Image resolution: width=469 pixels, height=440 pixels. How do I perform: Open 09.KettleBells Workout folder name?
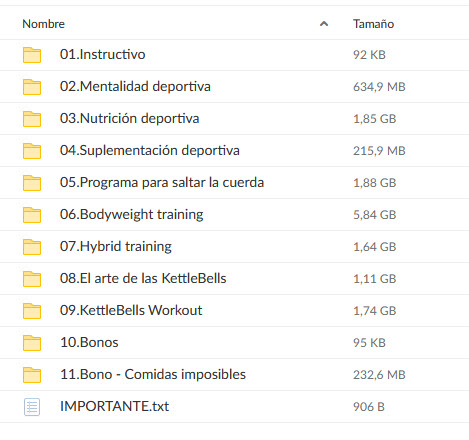coord(131,310)
